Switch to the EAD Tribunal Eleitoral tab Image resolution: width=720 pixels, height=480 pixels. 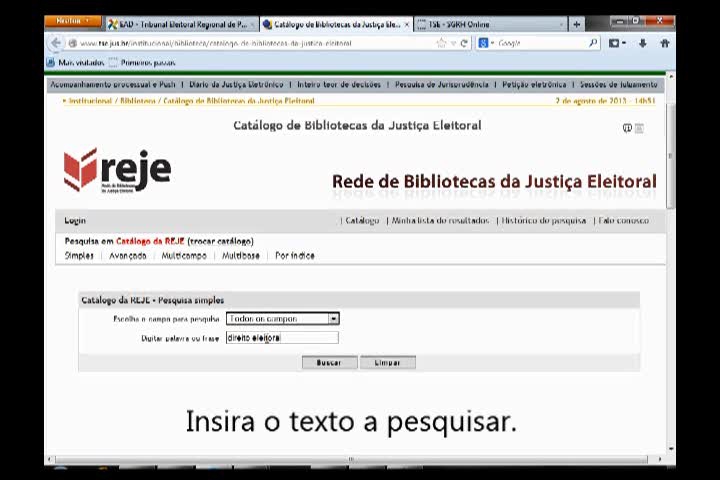[180, 24]
